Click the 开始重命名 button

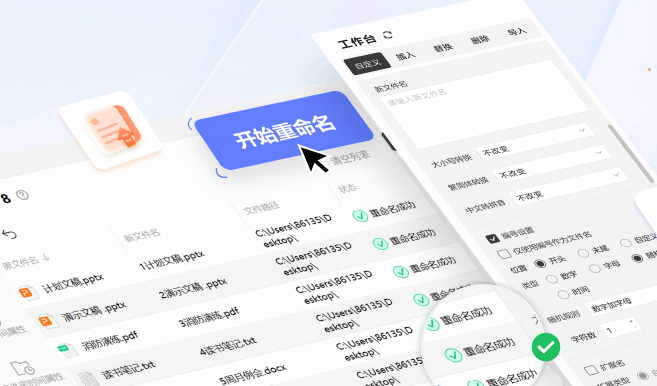pyautogui.click(x=284, y=130)
